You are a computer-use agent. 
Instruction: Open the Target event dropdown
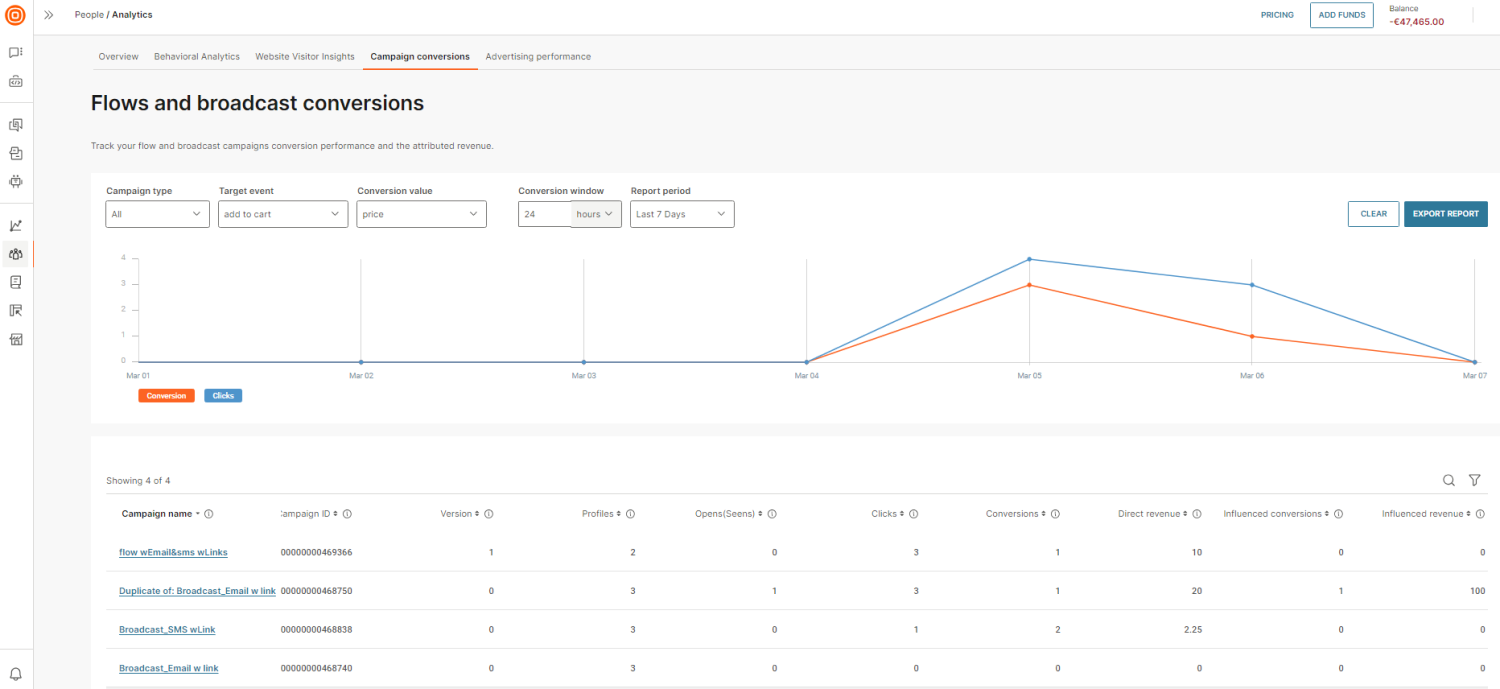(x=283, y=214)
